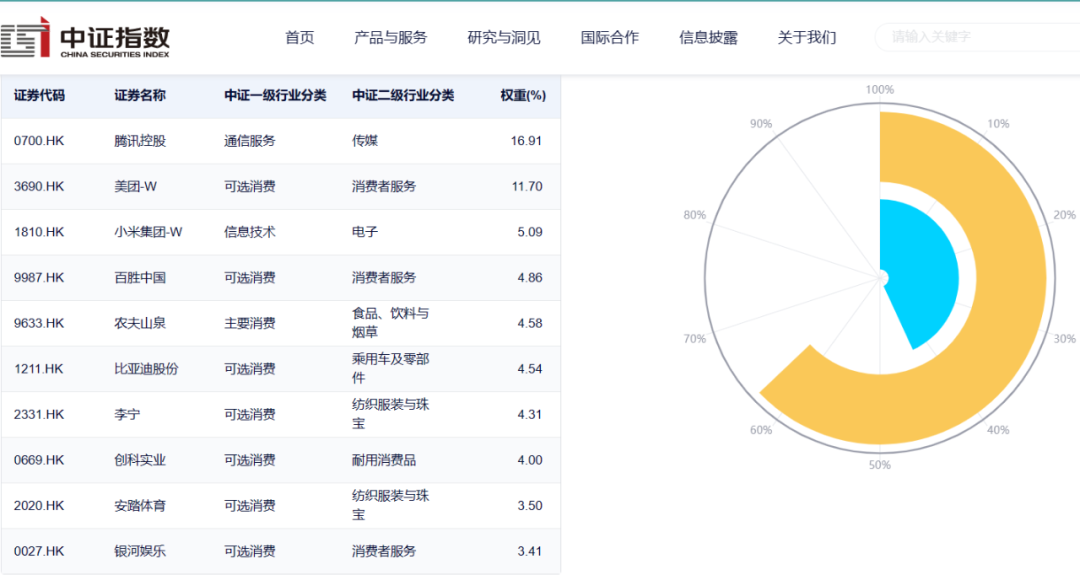Viewport: 1080px width, 575px height.
Task: Select the 比亚迪股份 row name
Action: (x=146, y=369)
